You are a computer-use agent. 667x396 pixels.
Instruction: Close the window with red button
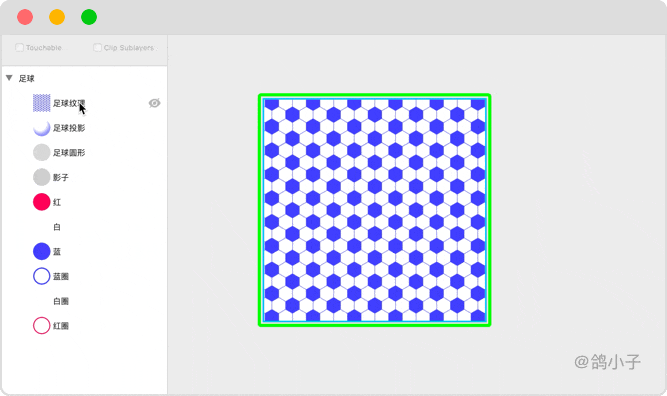pyautogui.click(x=25, y=17)
